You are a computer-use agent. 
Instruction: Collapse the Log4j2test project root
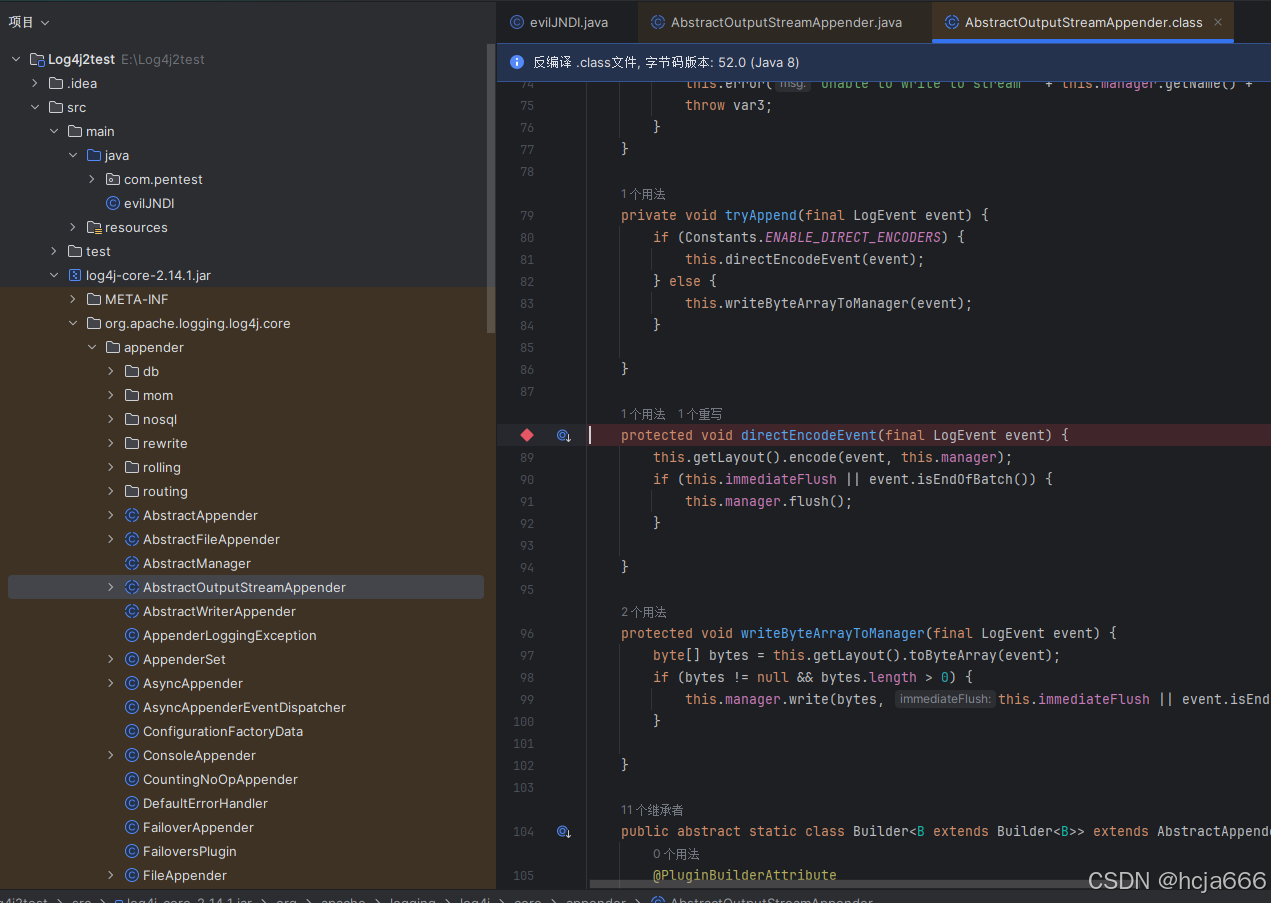click(x=16, y=59)
